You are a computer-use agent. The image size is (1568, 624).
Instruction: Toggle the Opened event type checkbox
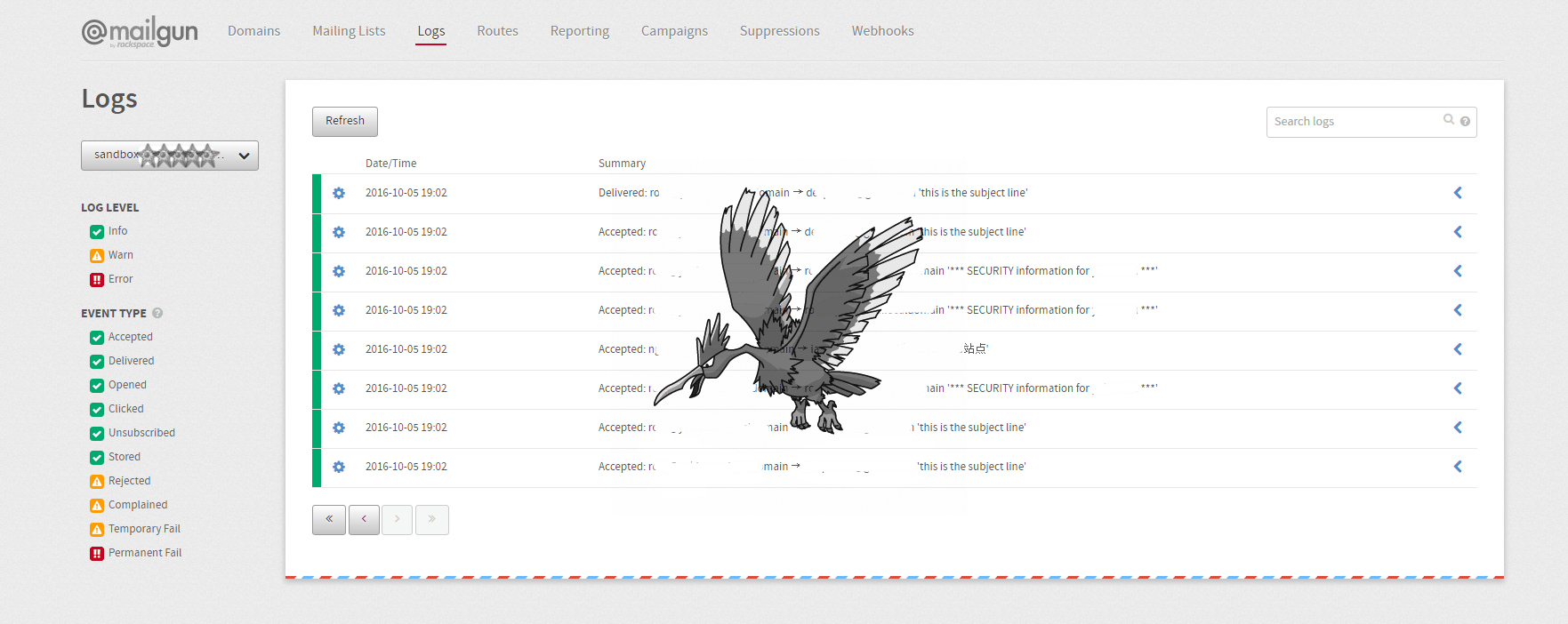point(97,386)
